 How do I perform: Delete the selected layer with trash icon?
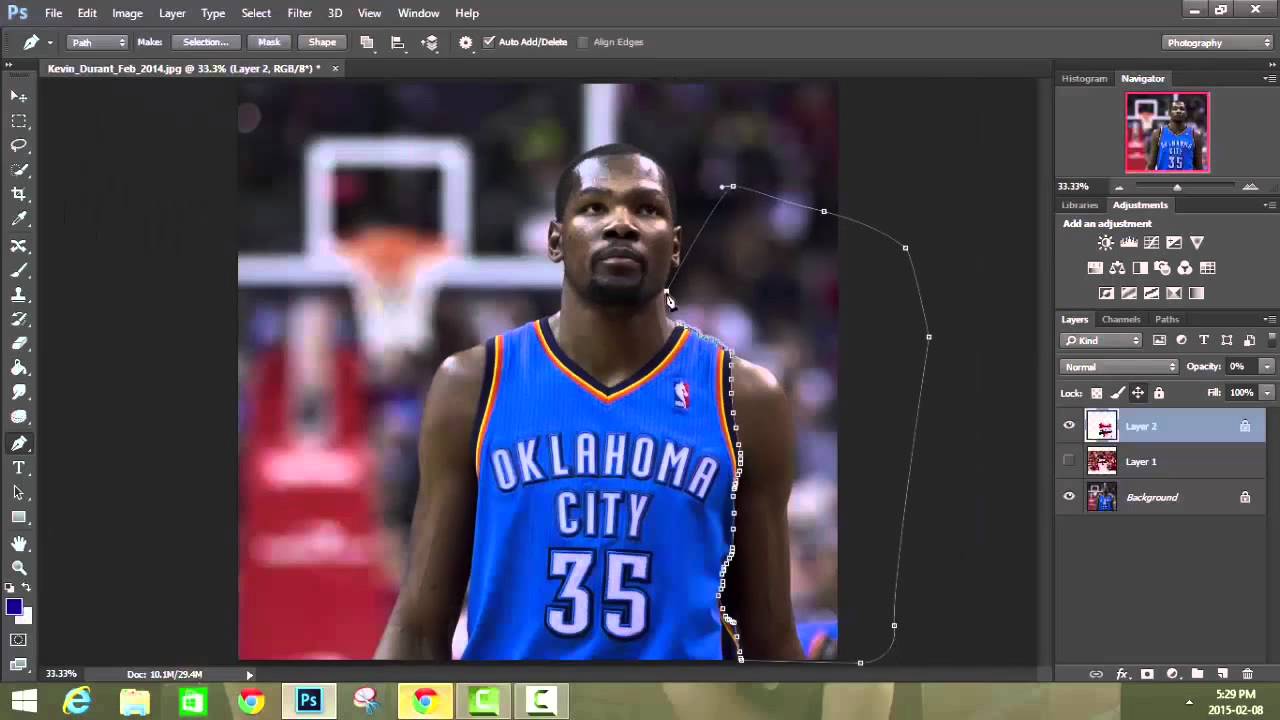[1247, 675]
